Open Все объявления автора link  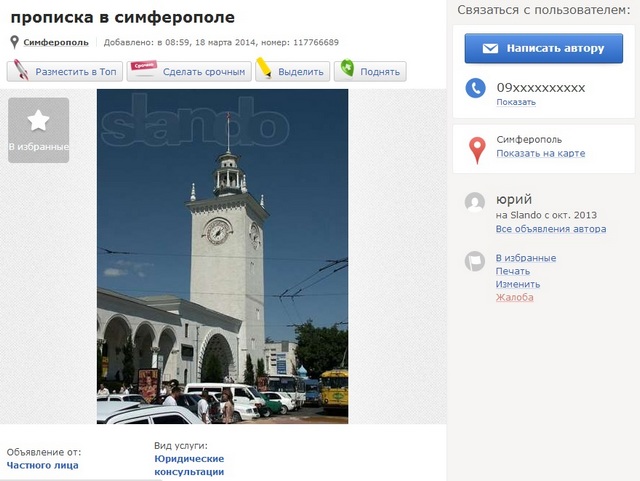(550, 229)
